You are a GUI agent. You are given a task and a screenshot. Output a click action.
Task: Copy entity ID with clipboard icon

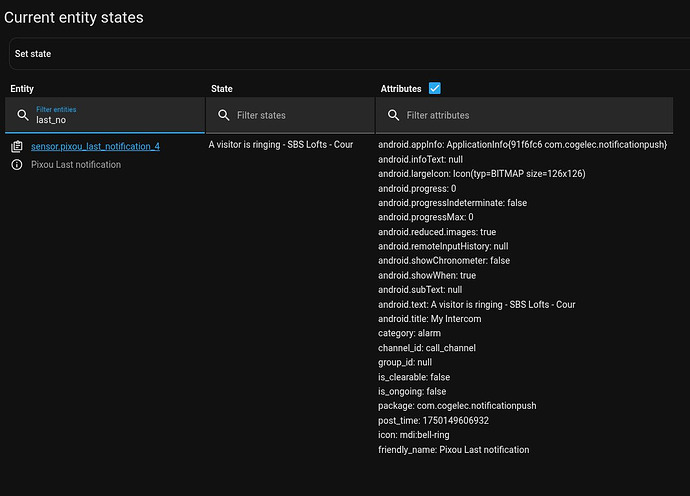click(17, 146)
